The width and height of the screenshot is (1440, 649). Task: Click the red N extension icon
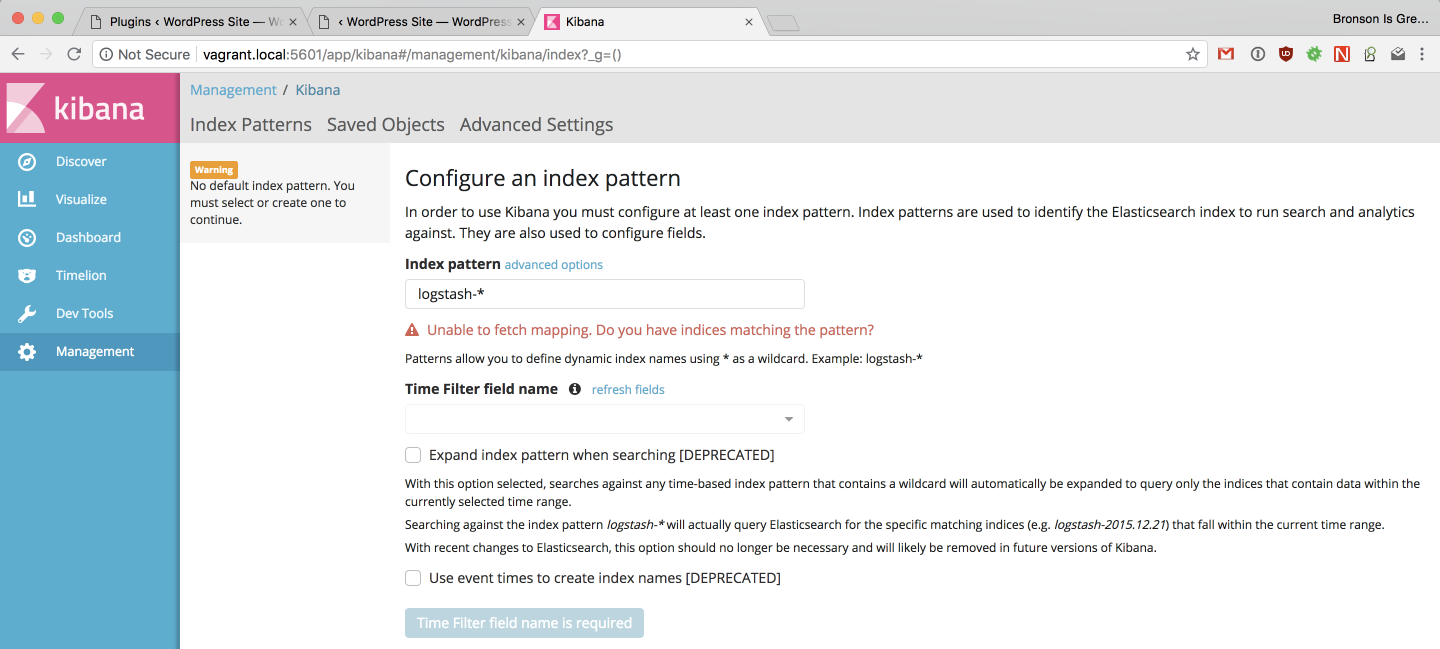(1342, 54)
